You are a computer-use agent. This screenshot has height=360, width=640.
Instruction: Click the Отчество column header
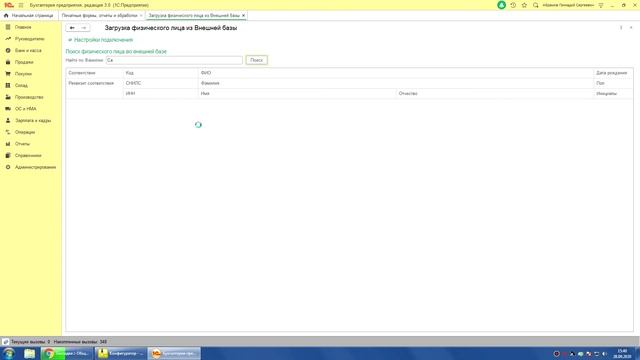click(495, 93)
